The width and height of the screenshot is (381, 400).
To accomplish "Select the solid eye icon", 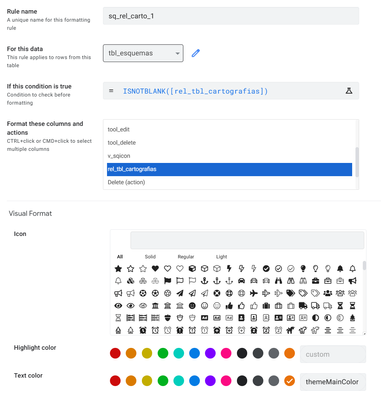I will coord(118,305).
